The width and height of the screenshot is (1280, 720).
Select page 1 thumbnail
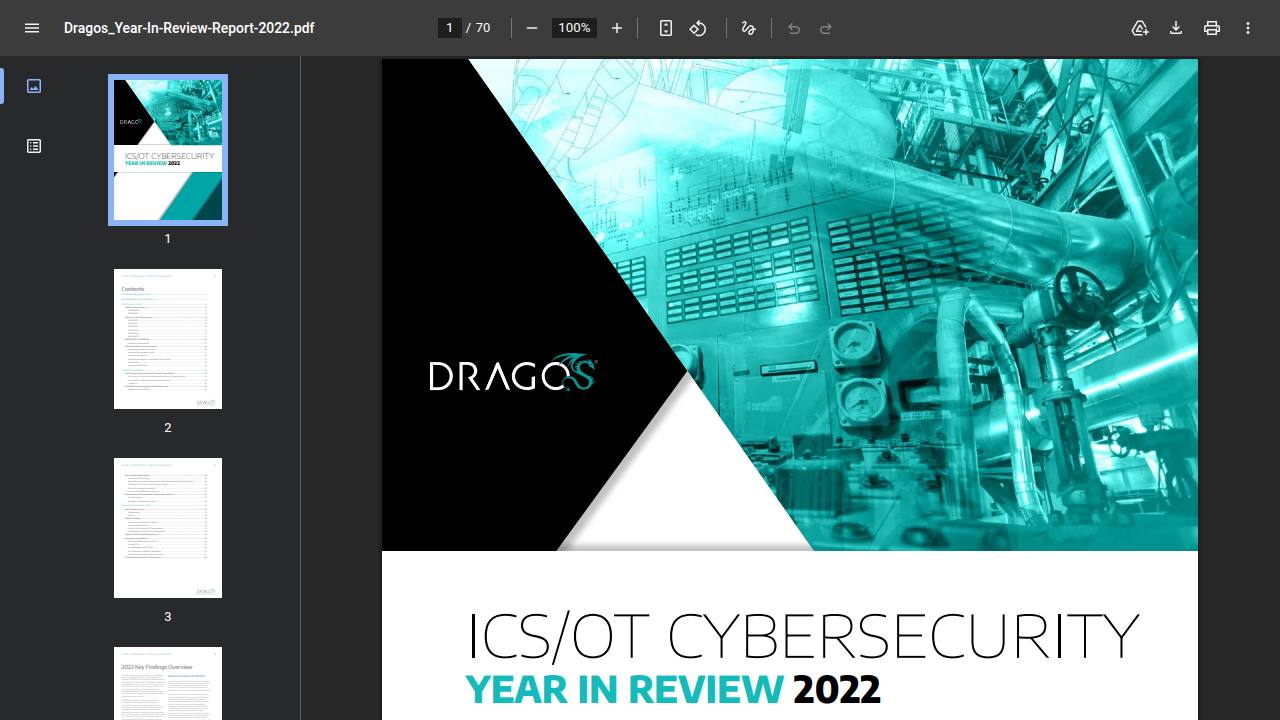(x=168, y=150)
